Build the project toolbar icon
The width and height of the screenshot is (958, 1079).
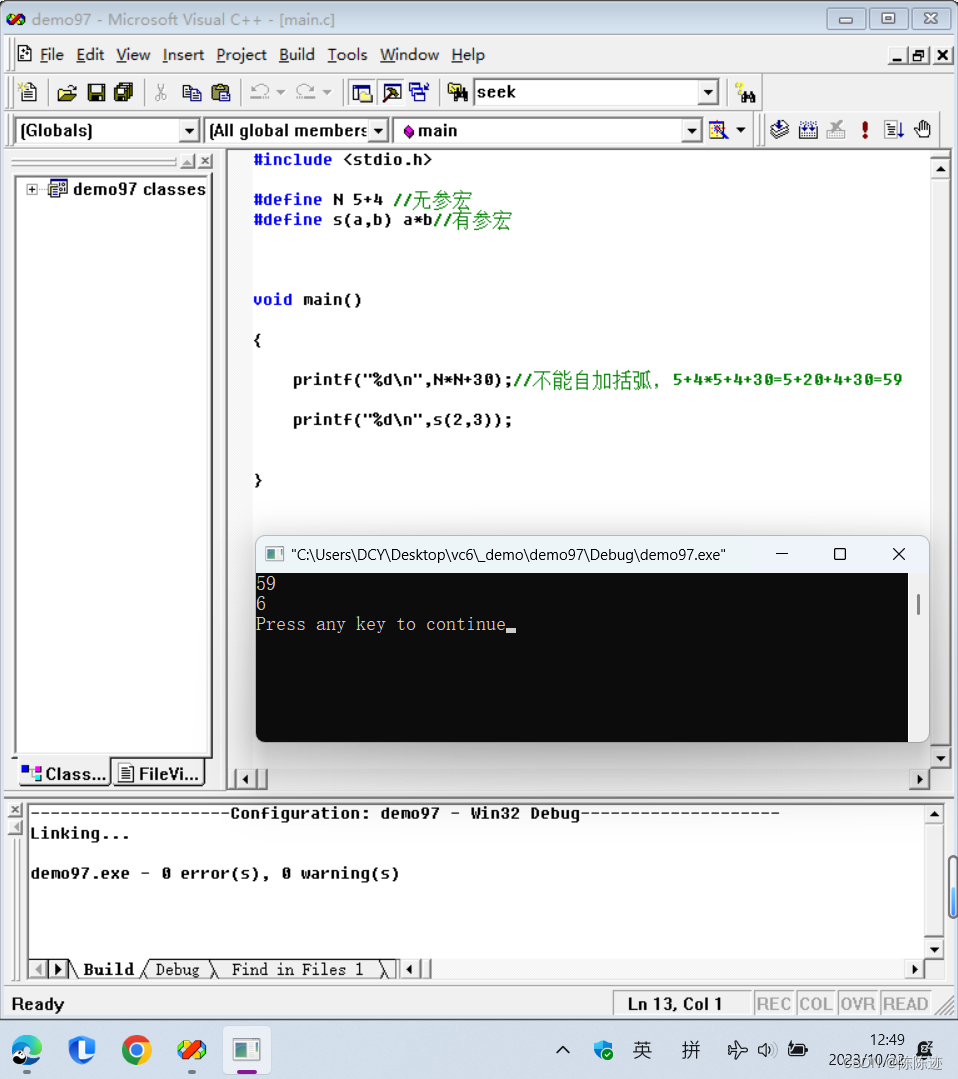tap(808, 129)
